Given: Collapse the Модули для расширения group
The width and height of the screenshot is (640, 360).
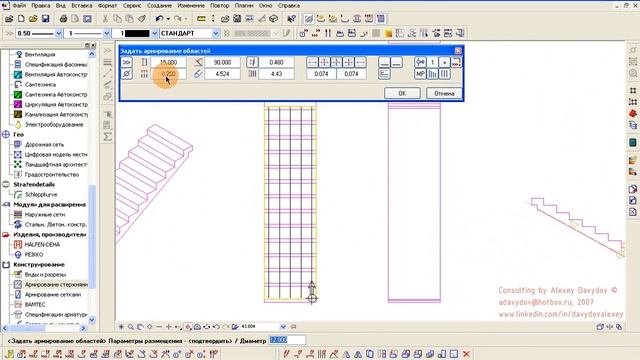Looking at the screenshot, I should pos(6,204).
